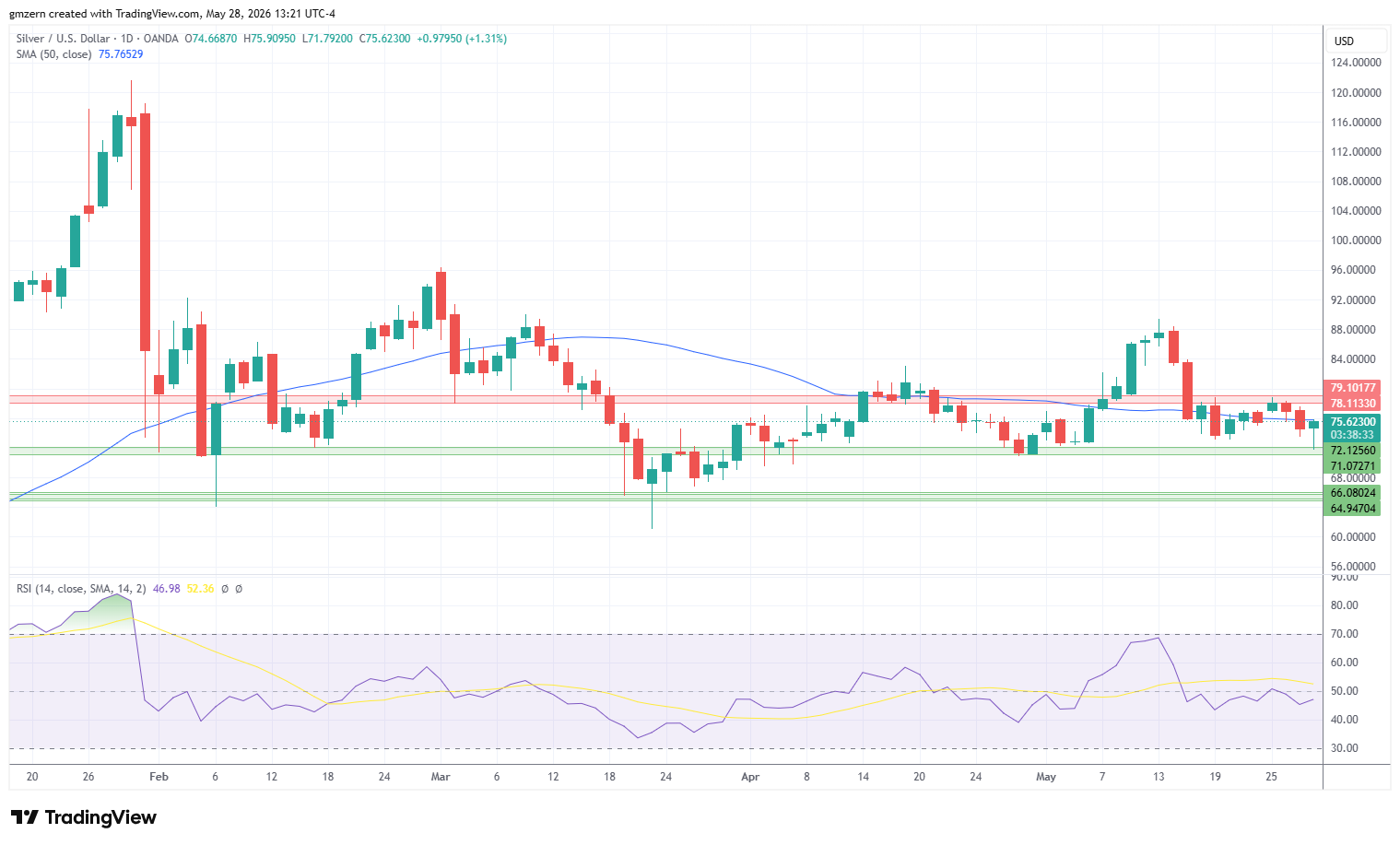This screenshot has height=845, width=1400.
Task: Click the 'gmzern created with TradingView.com' header text
Action: 105,14
